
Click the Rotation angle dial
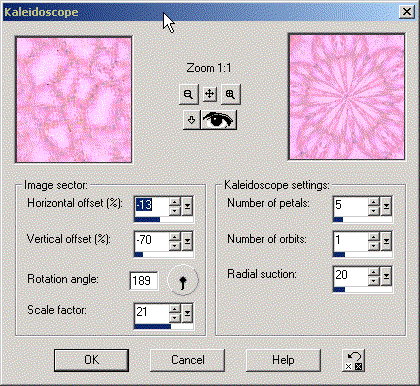183,280
